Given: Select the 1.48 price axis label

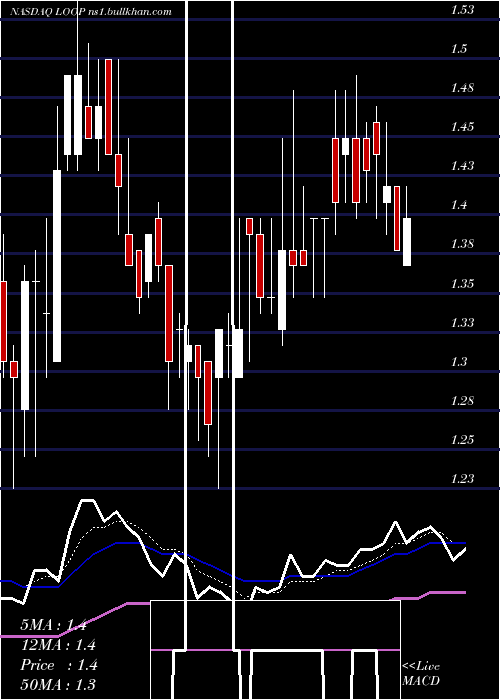Looking at the screenshot, I should pos(462,88).
